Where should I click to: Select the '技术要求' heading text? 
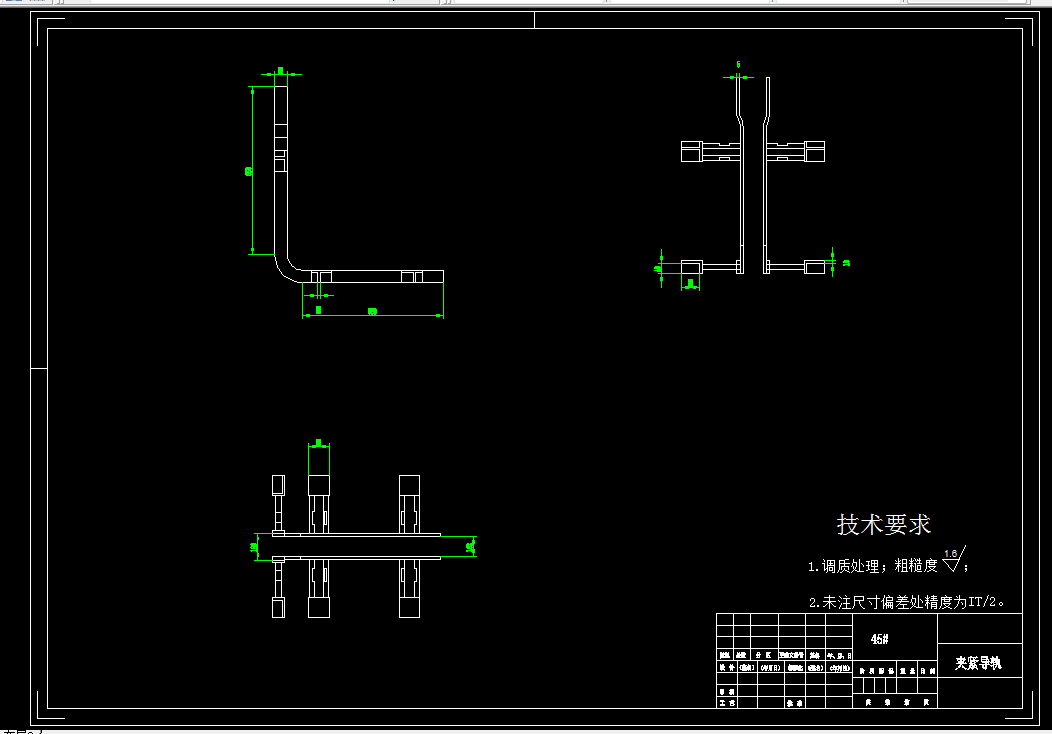884,525
